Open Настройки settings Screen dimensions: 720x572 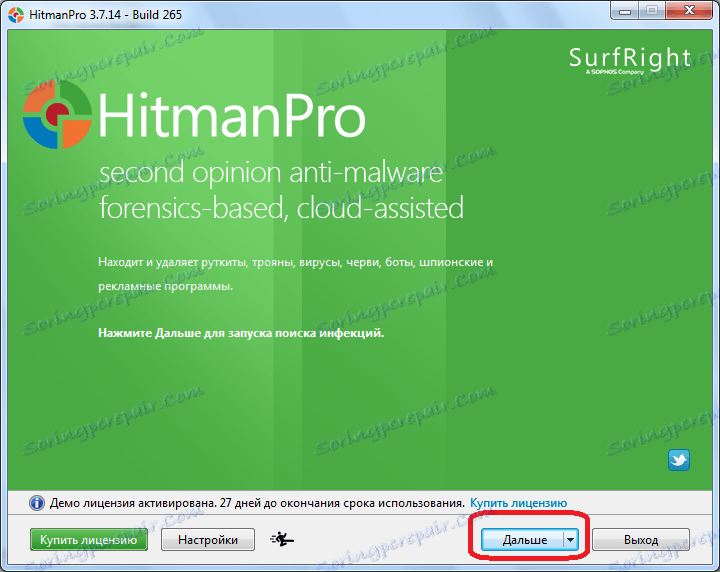pyautogui.click(x=208, y=539)
